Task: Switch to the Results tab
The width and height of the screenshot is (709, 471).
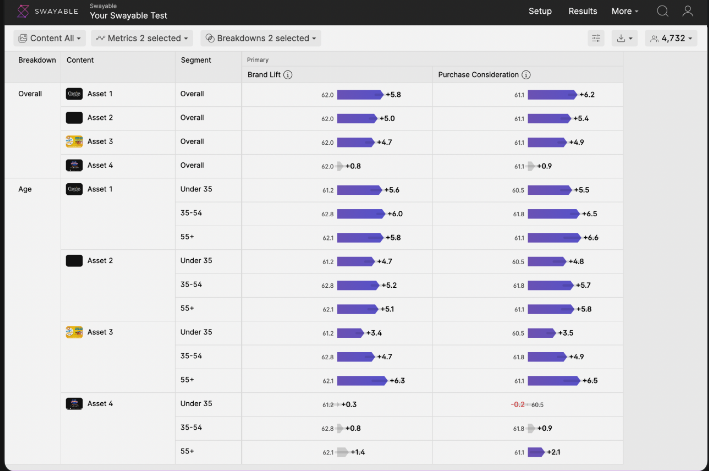Action: (582, 11)
